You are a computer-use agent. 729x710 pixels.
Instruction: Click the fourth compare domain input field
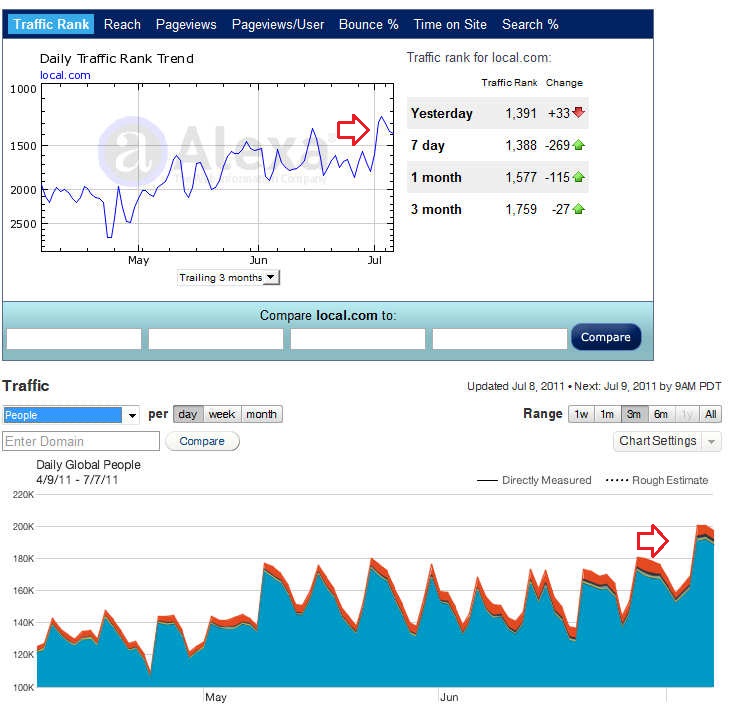[500, 338]
